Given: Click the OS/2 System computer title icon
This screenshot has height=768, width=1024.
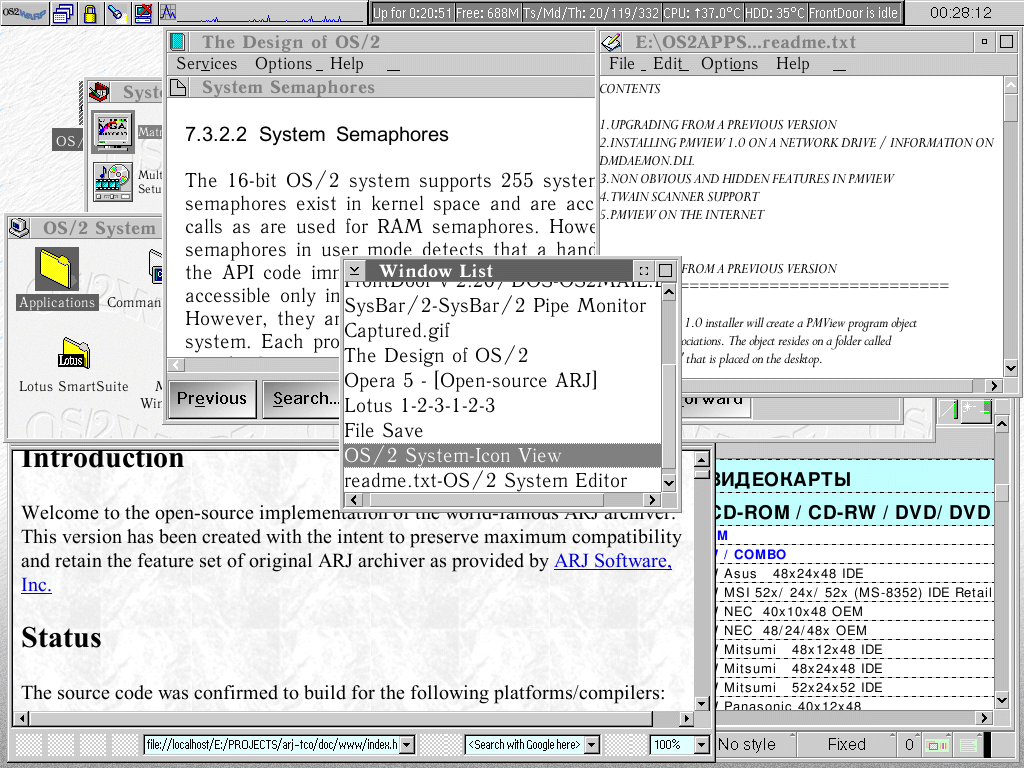Looking at the screenshot, I should tap(20, 228).
